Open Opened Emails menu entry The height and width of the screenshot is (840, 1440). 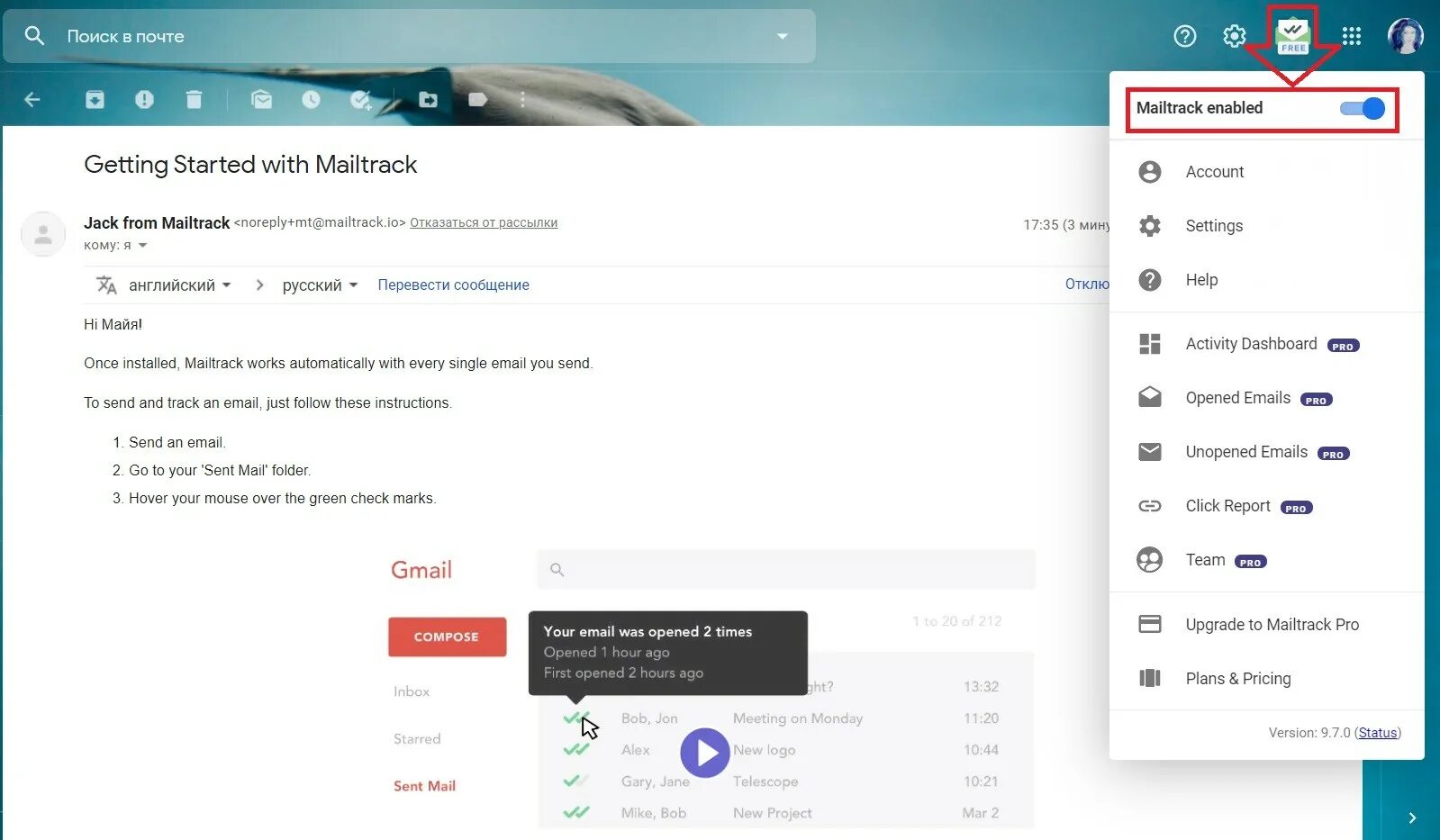point(1266,398)
